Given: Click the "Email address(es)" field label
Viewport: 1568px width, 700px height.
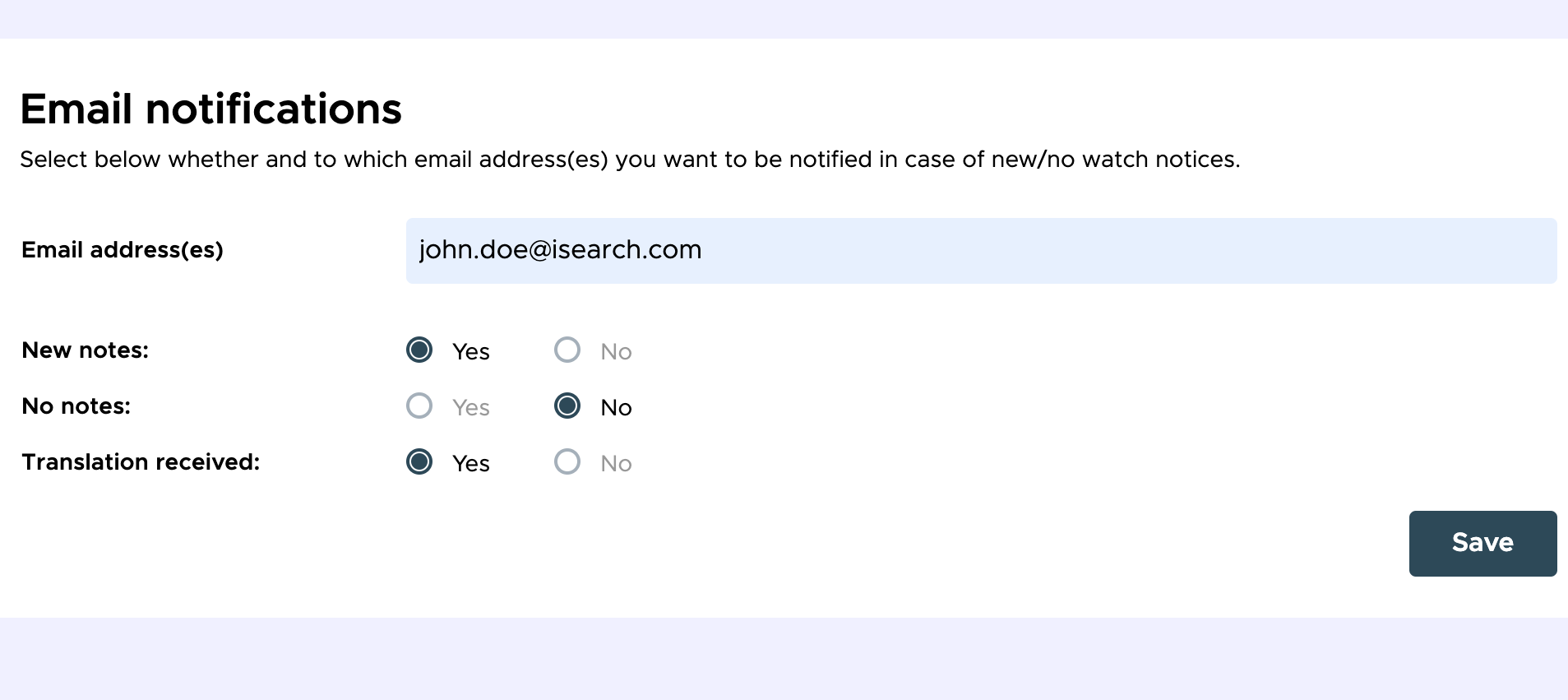Looking at the screenshot, I should 123,250.
